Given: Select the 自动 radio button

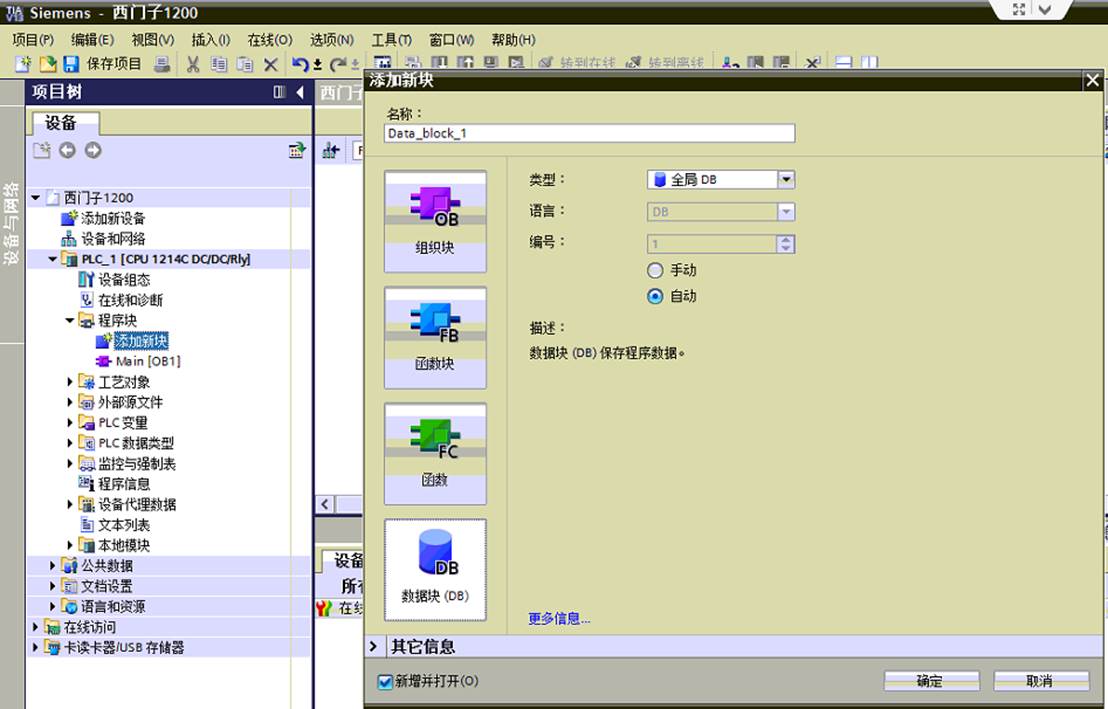Looking at the screenshot, I should (655, 296).
